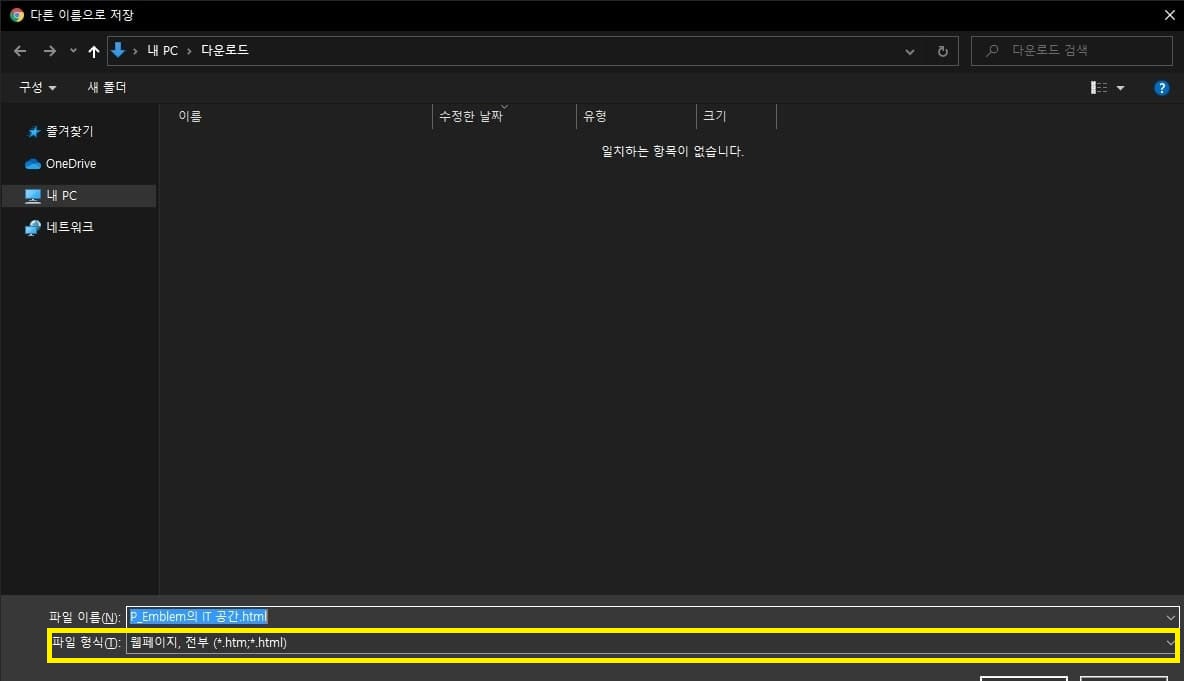This screenshot has height=681, width=1184.
Task: Go up to the parent folder
Action: tap(93, 50)
